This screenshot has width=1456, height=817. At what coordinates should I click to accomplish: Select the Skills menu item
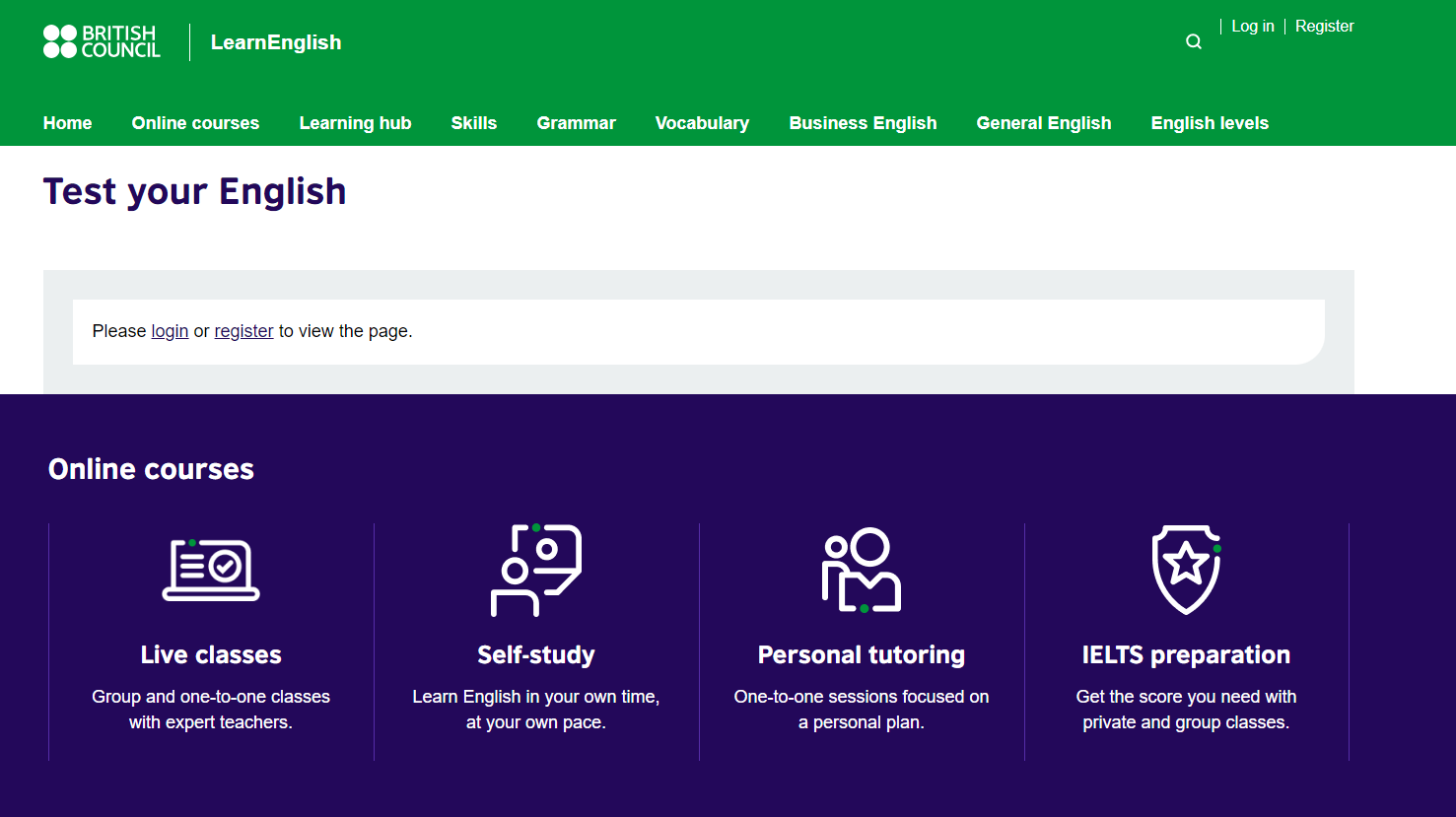click(474, 123)
